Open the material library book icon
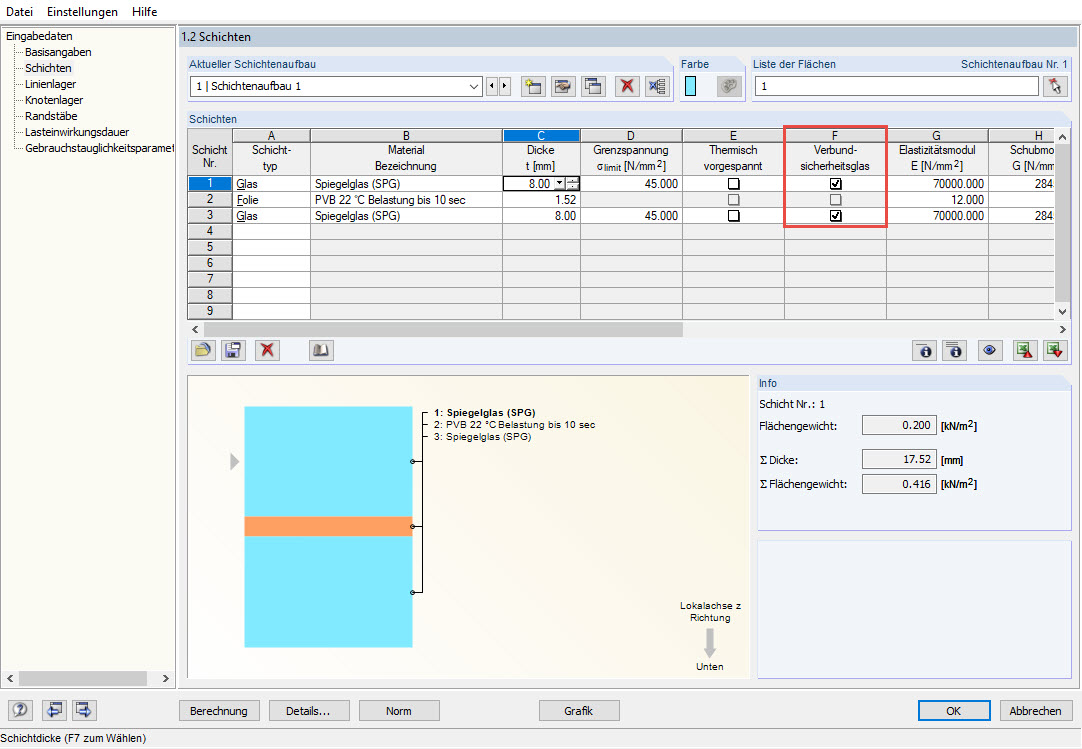 [321, 350]
